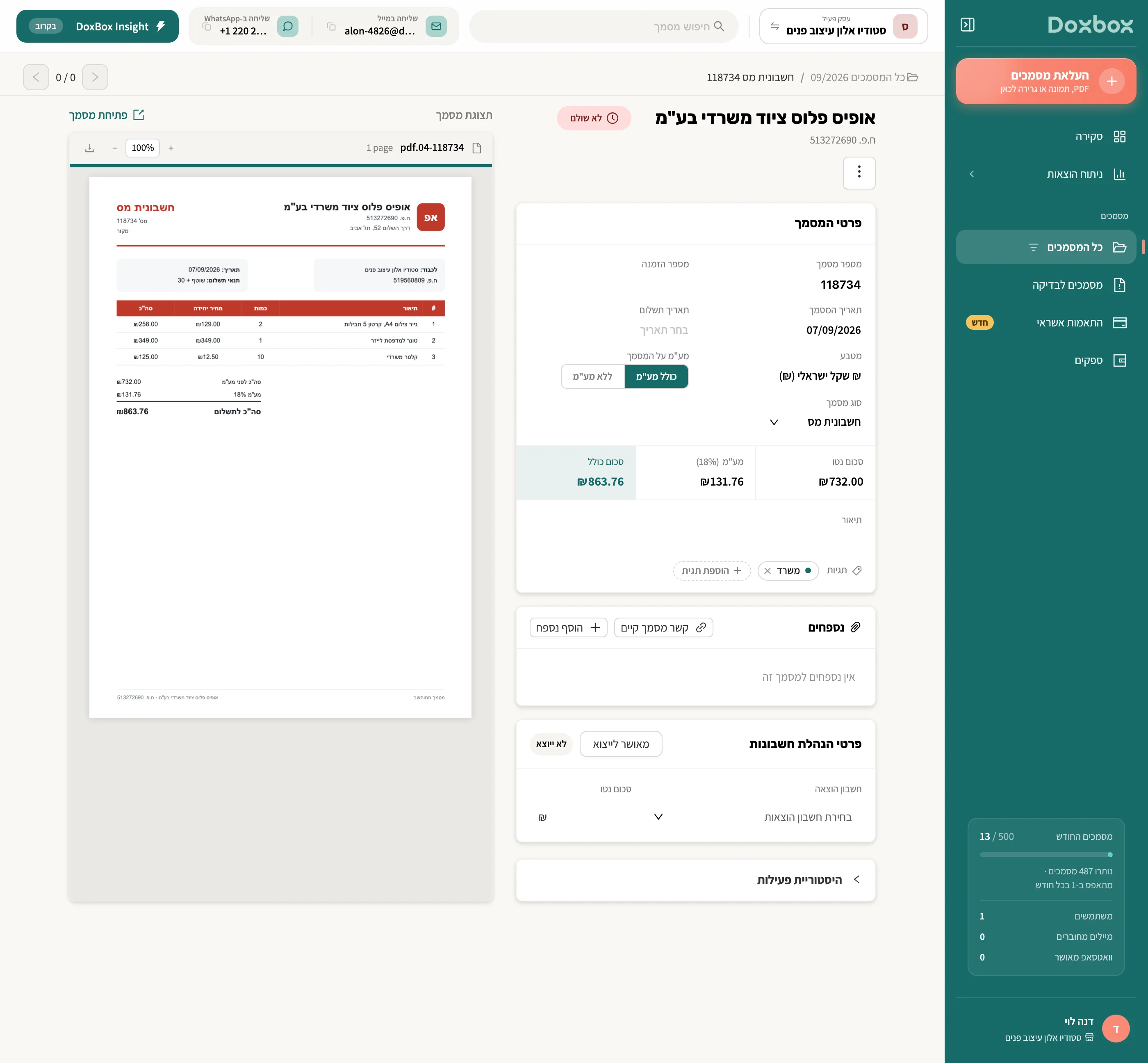Open the active business selector
Image resolution: width=1148 pixels, height=1063 pixels.
point(843,27)
